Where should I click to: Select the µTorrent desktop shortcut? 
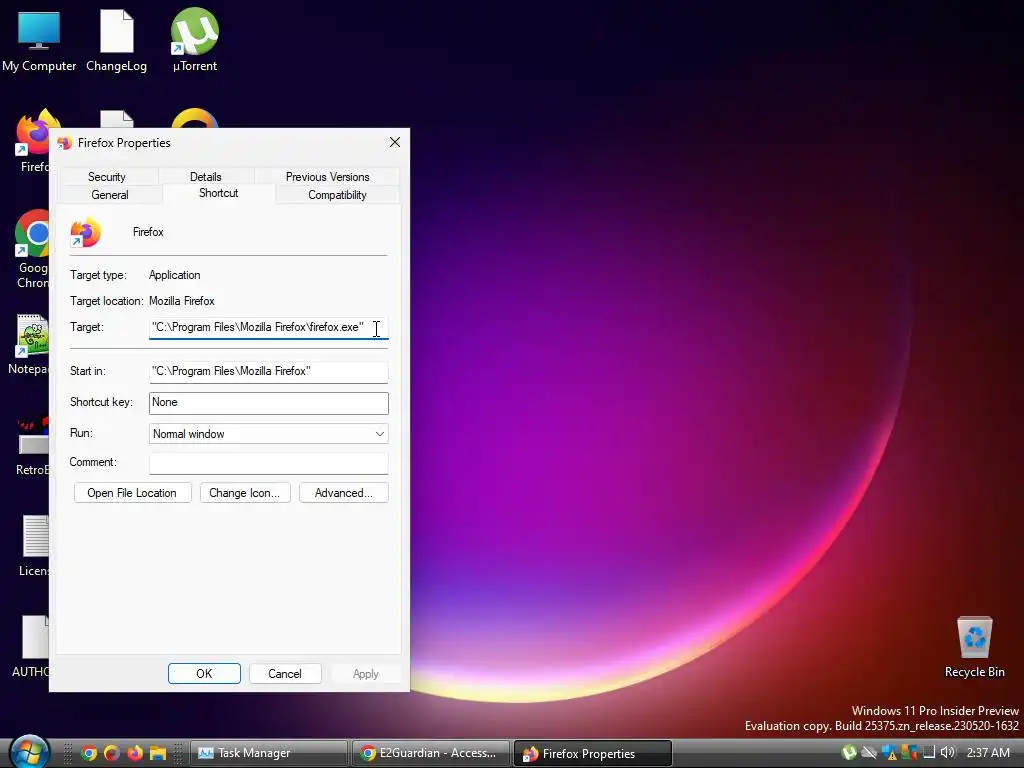pos(195,39)
